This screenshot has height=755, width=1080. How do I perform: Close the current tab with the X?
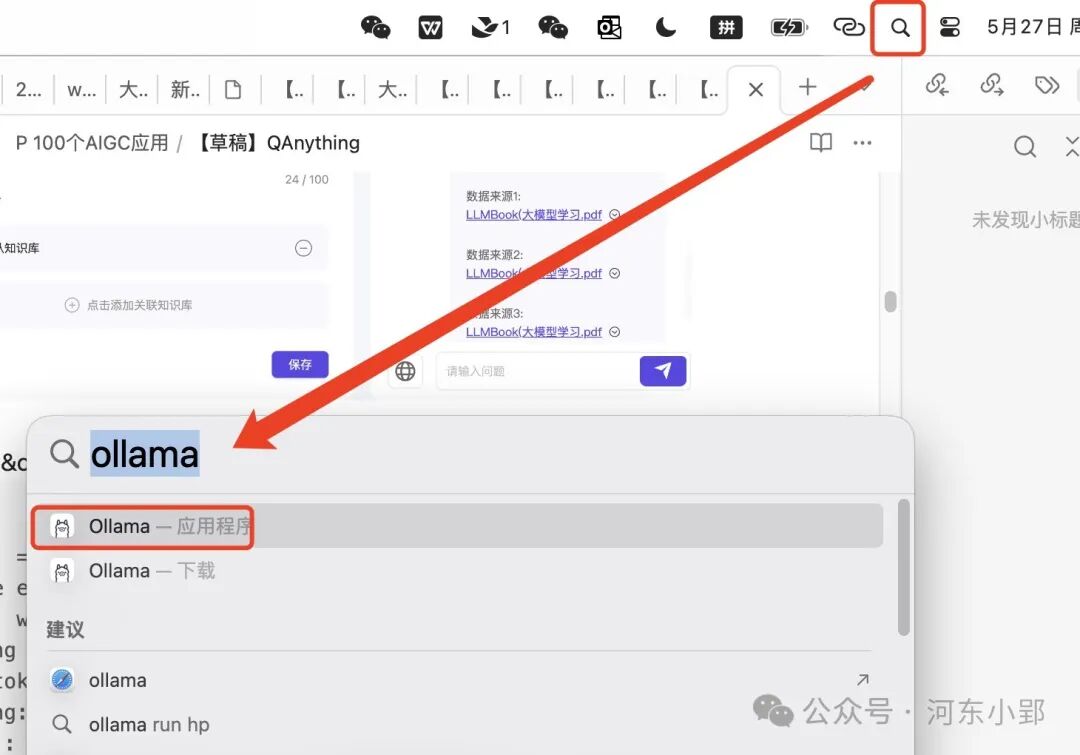(756, 90)
